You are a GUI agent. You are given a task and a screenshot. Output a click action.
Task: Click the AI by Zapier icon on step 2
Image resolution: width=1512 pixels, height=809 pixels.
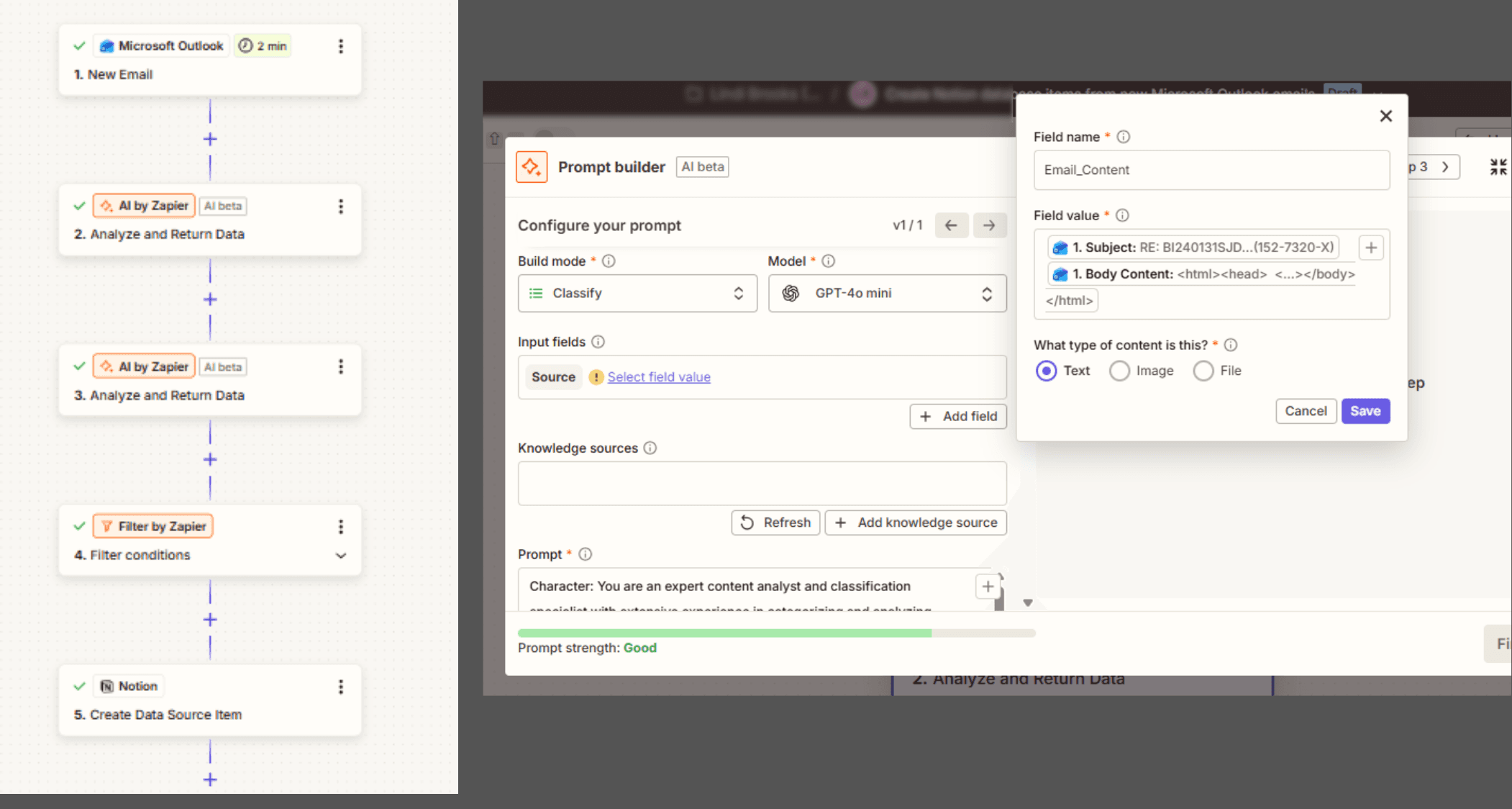[108, 206]
